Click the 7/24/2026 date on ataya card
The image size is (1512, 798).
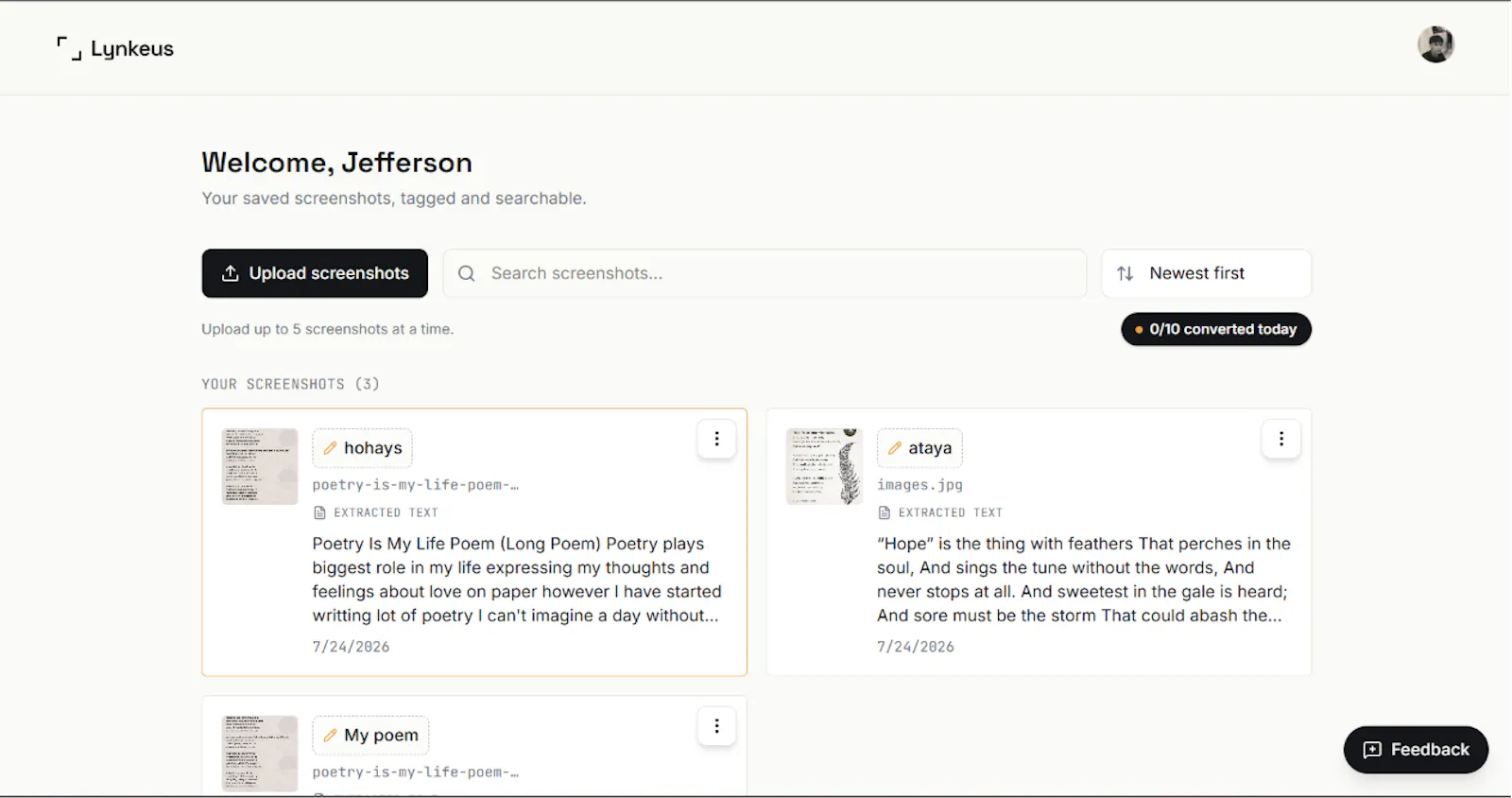915,647
